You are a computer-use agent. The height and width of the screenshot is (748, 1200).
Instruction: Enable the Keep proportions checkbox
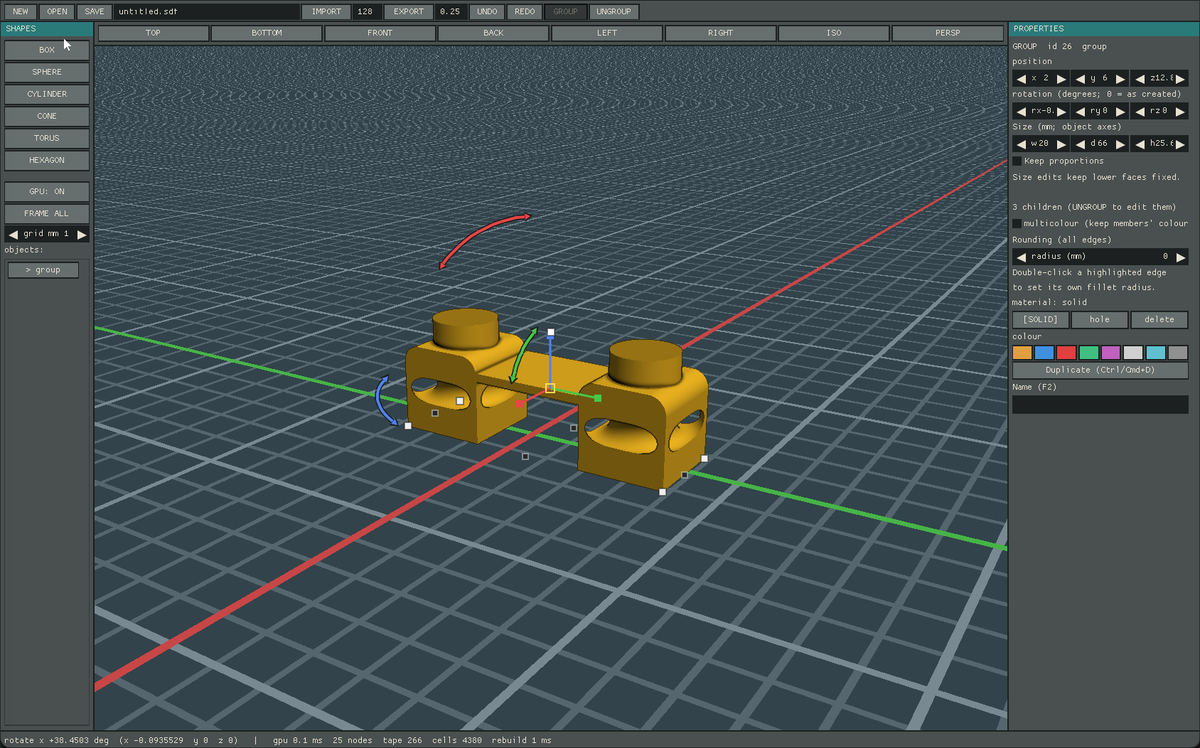coord(1017,161)
